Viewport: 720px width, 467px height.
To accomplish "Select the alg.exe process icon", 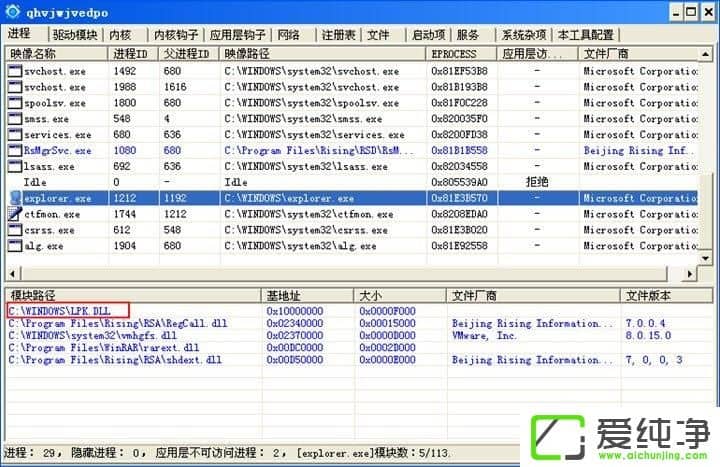I will point(14,246).
